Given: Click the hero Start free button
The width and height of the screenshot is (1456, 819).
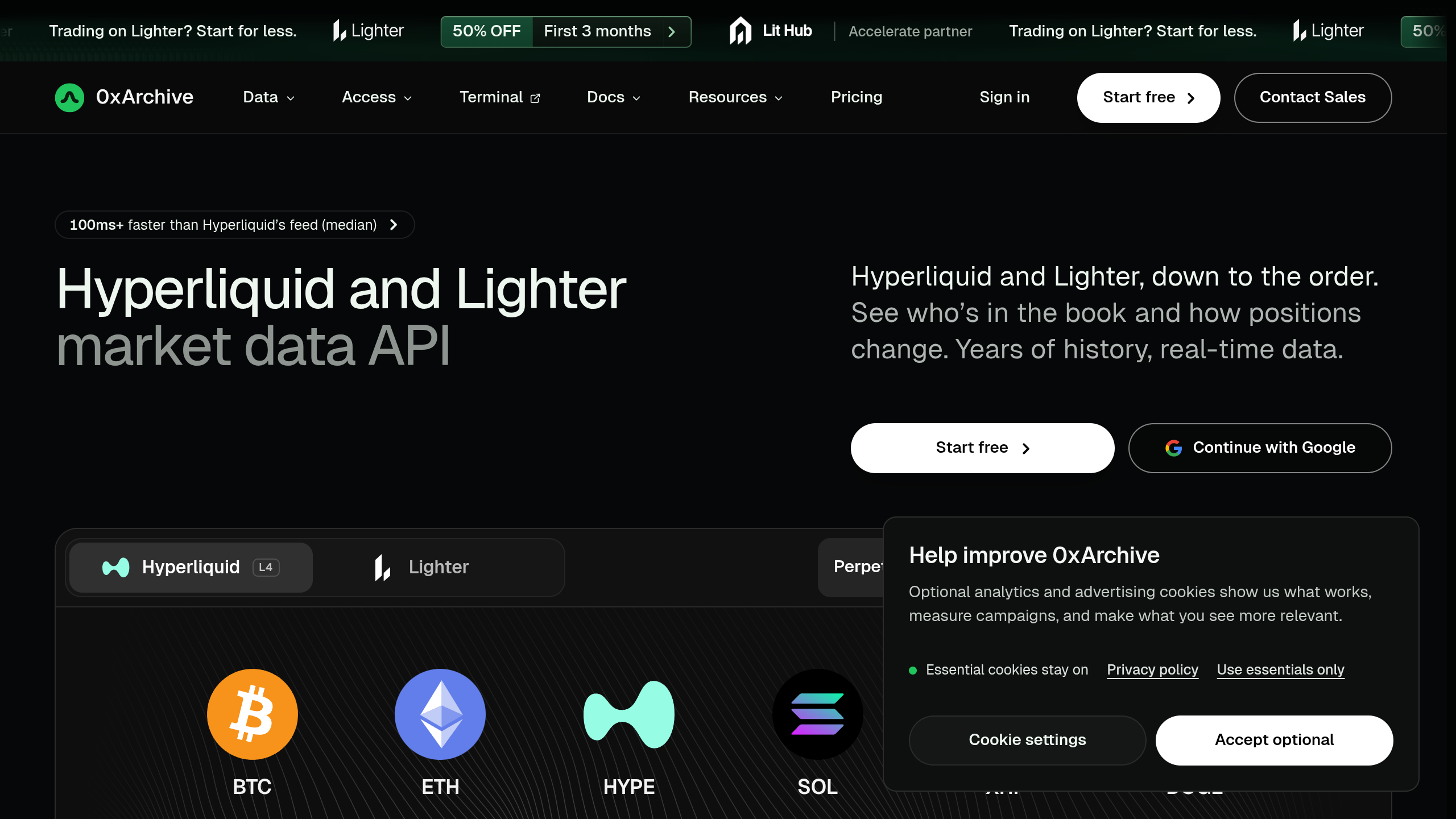Looking at the screenshot, I should pyautogui.click(x=982, y=448).
